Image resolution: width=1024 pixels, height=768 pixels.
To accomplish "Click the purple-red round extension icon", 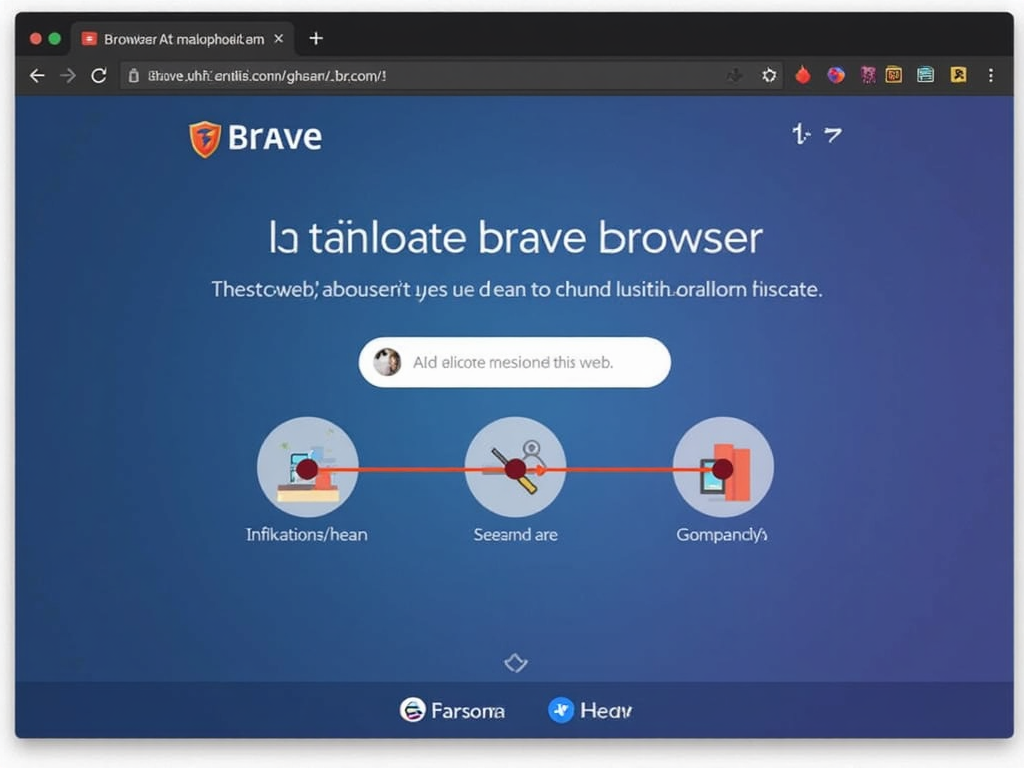I will (x=836, y=76).
